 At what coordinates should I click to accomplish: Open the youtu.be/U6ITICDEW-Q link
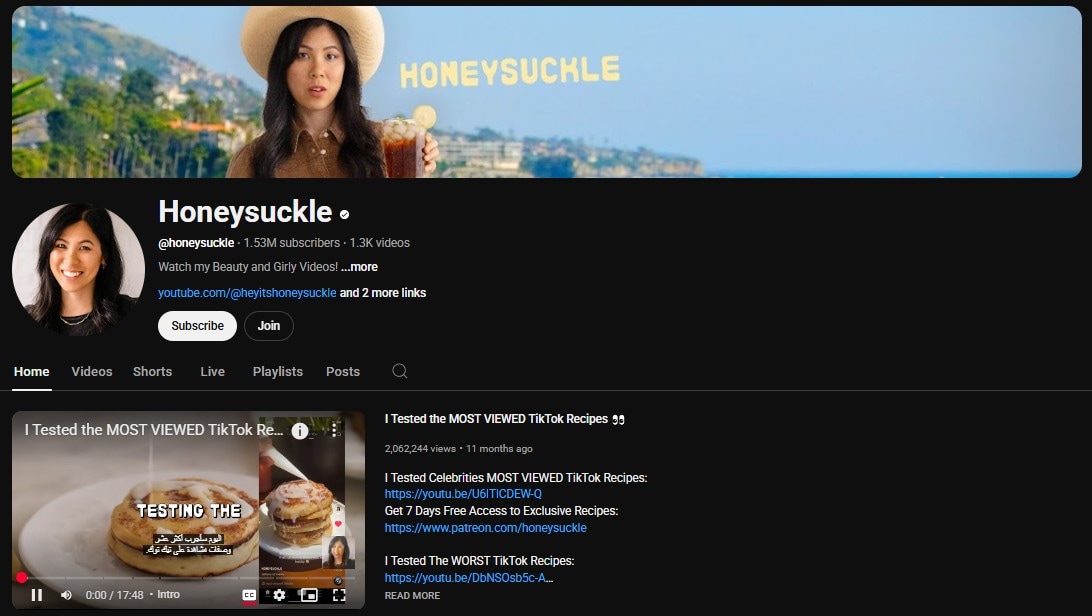pyautogui.click(x=463, y=494)
